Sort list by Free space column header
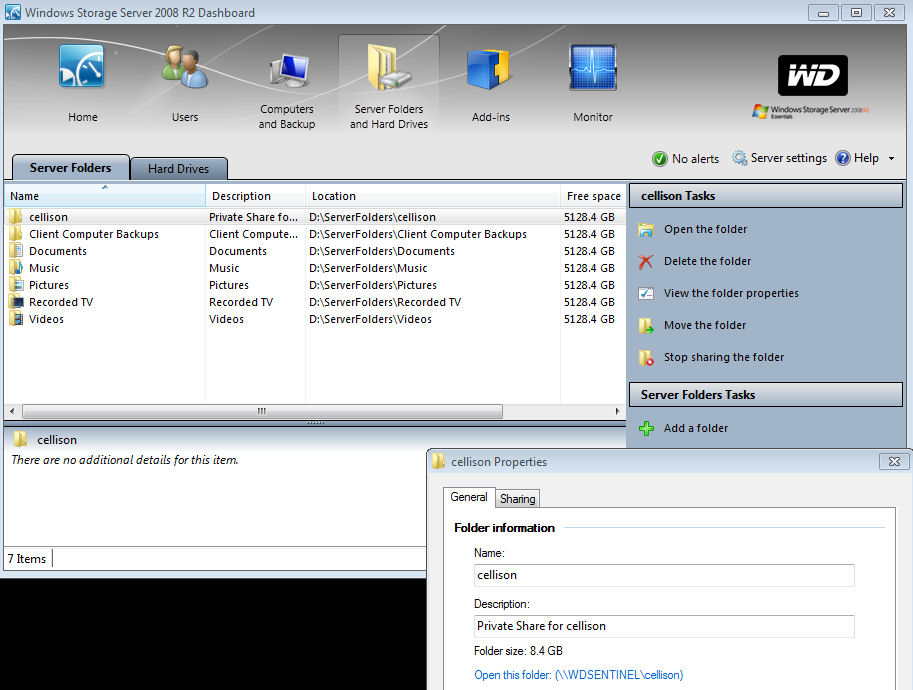Viewport: 913px width, 690px height. [x=593, y=196]
